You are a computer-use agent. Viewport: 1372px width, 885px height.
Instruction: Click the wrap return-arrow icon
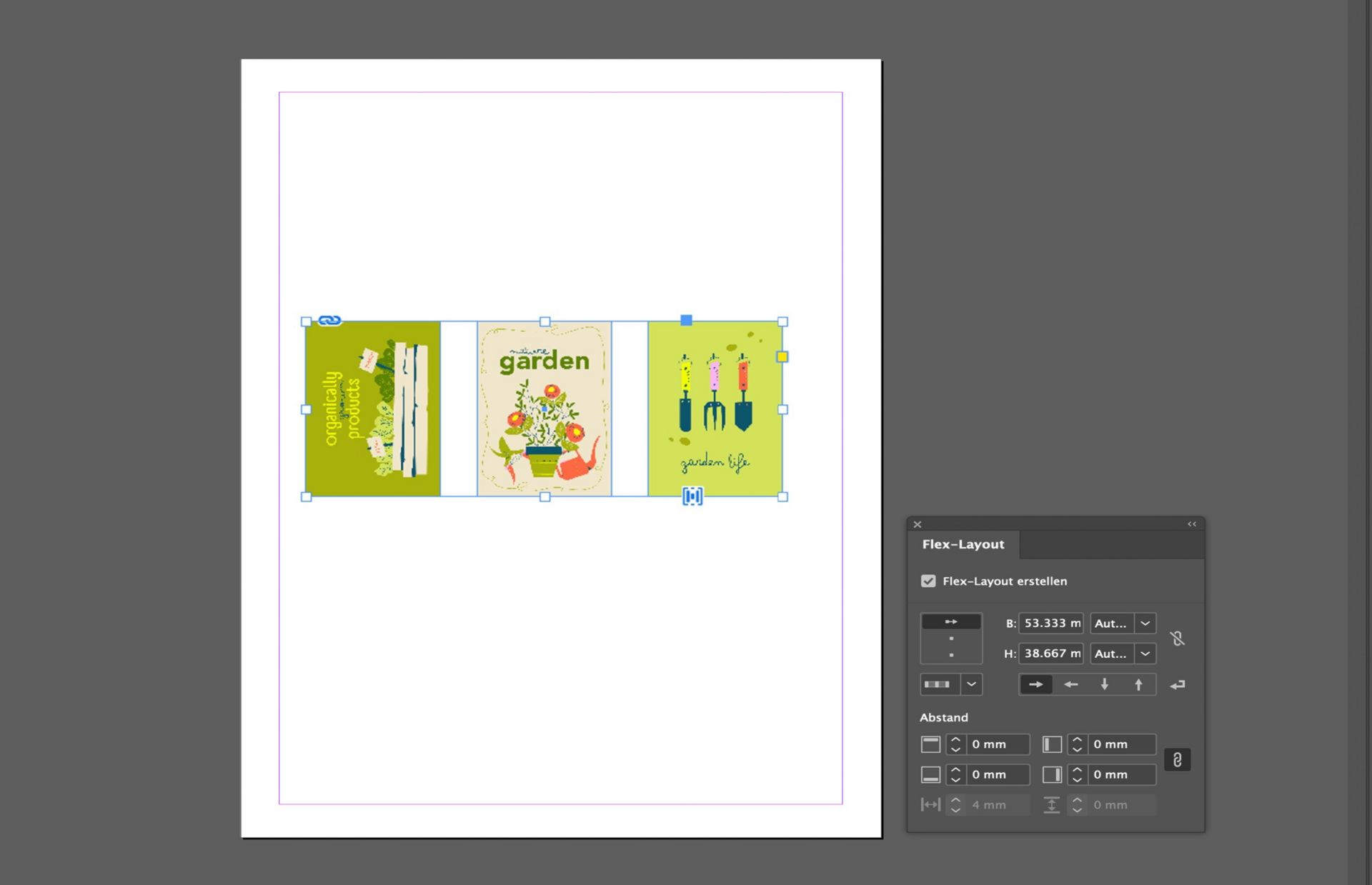coord(1176,684)
